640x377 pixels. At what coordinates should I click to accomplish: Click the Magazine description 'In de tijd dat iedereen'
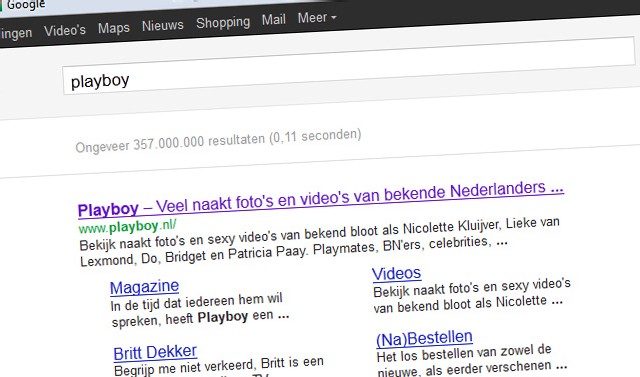200,310
